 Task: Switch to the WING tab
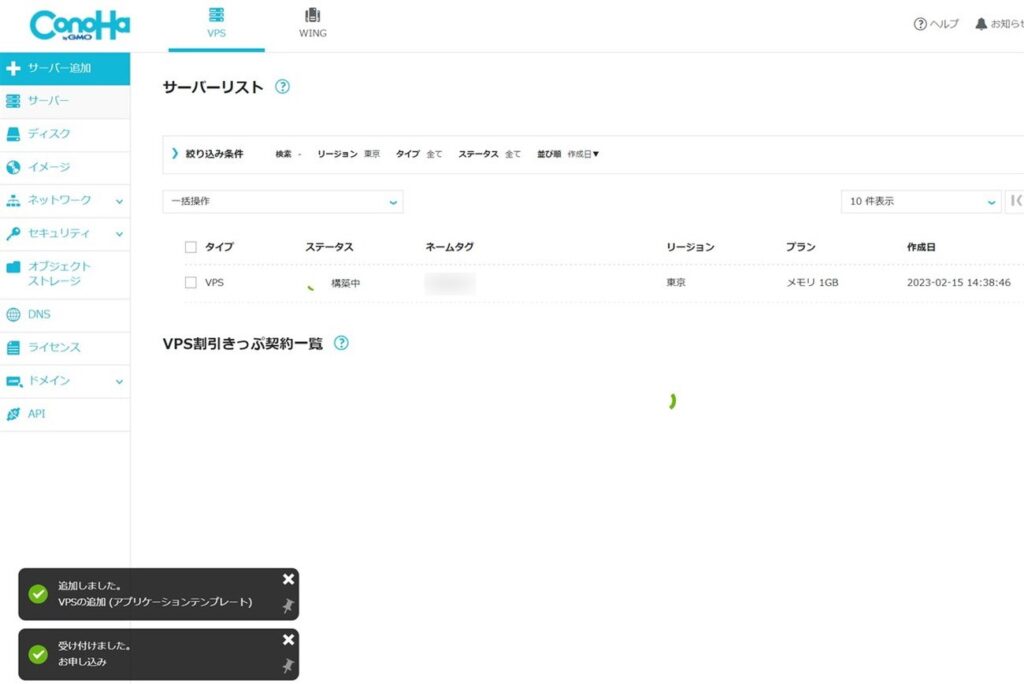[313, 25]
